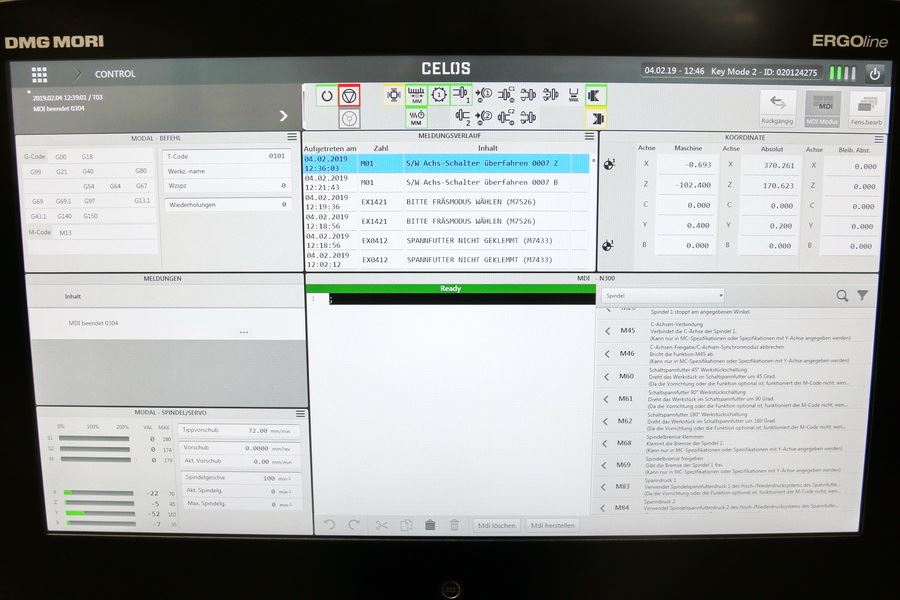Switch to Rückgängig mode button
Viewport: 900px width, 600px height.
coord(778,108)
